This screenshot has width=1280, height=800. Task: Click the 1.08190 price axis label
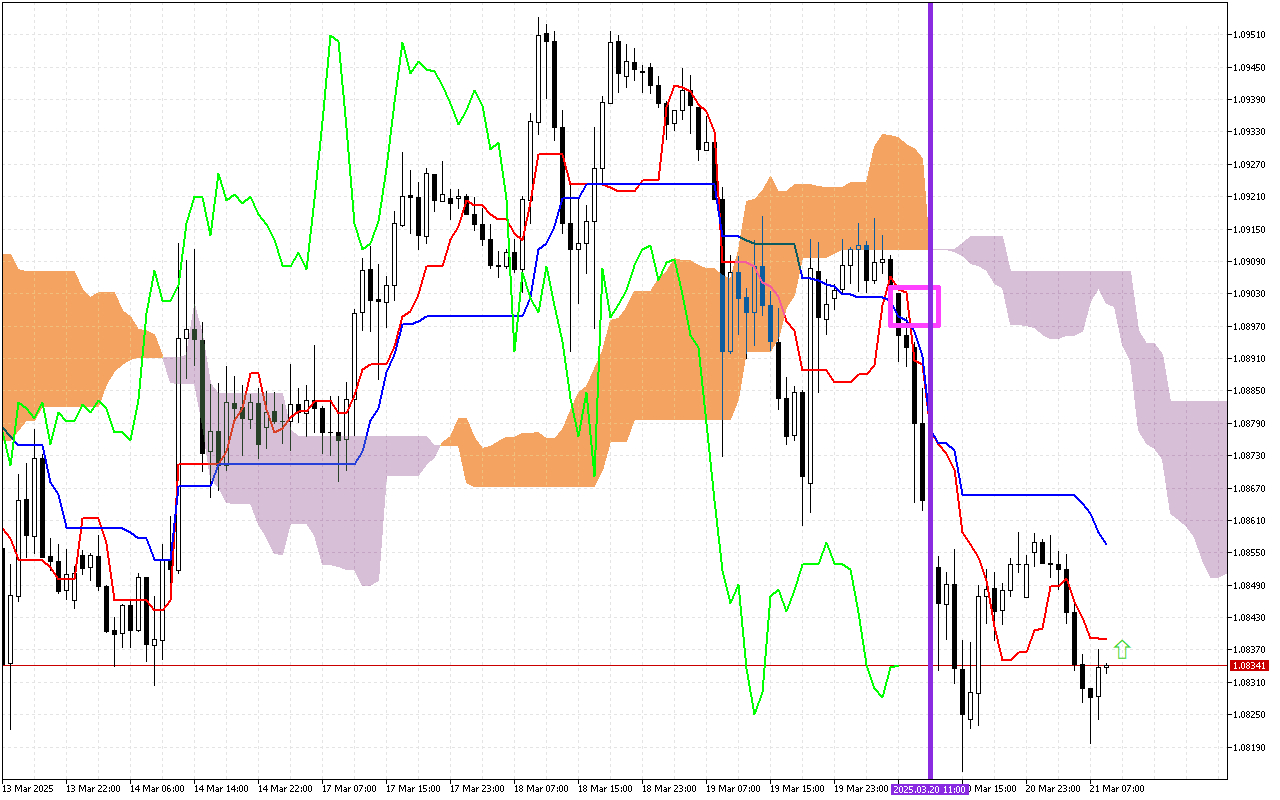tap(1249, 747)
